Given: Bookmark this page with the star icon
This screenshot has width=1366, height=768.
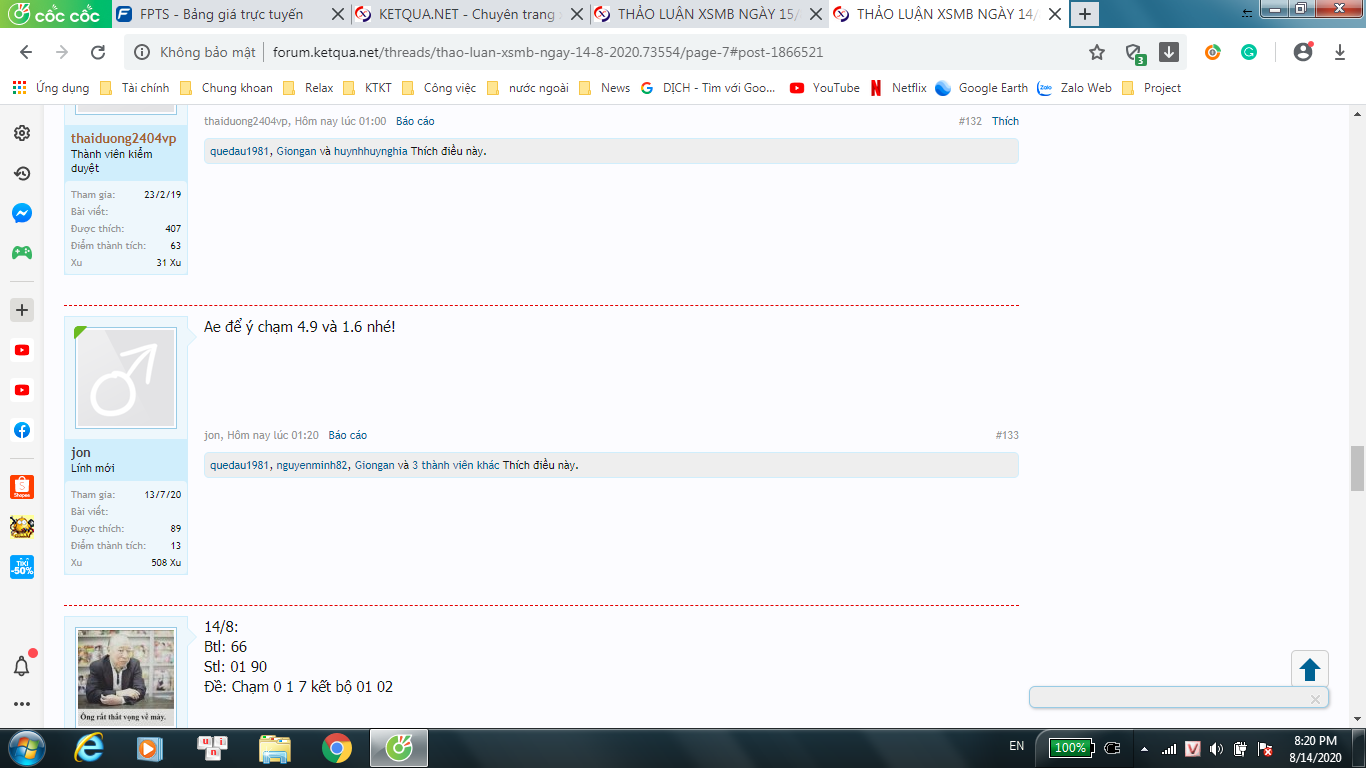Looking at the screenshot, I should [1097, 52].
